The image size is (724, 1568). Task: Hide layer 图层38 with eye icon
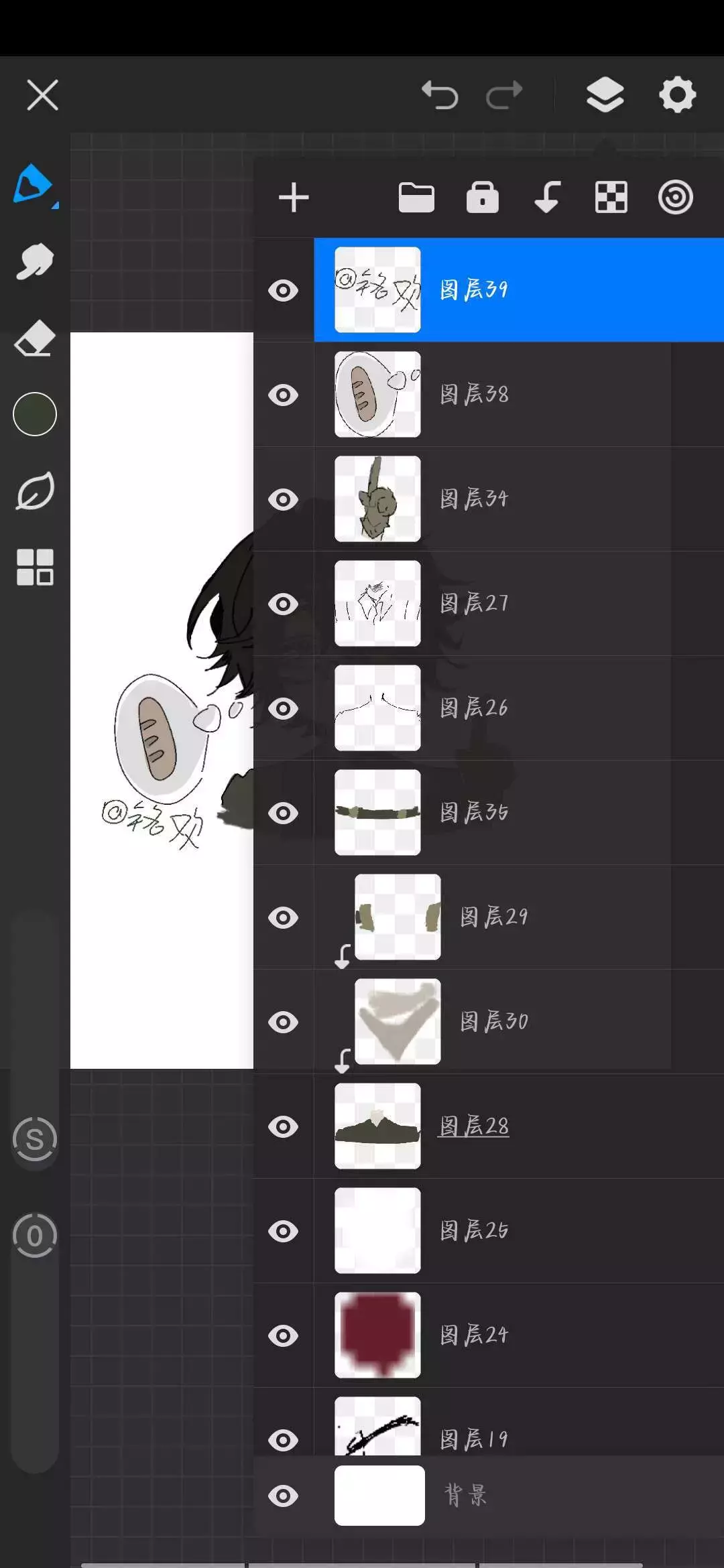pyautogui.click(x=284, y=395)
